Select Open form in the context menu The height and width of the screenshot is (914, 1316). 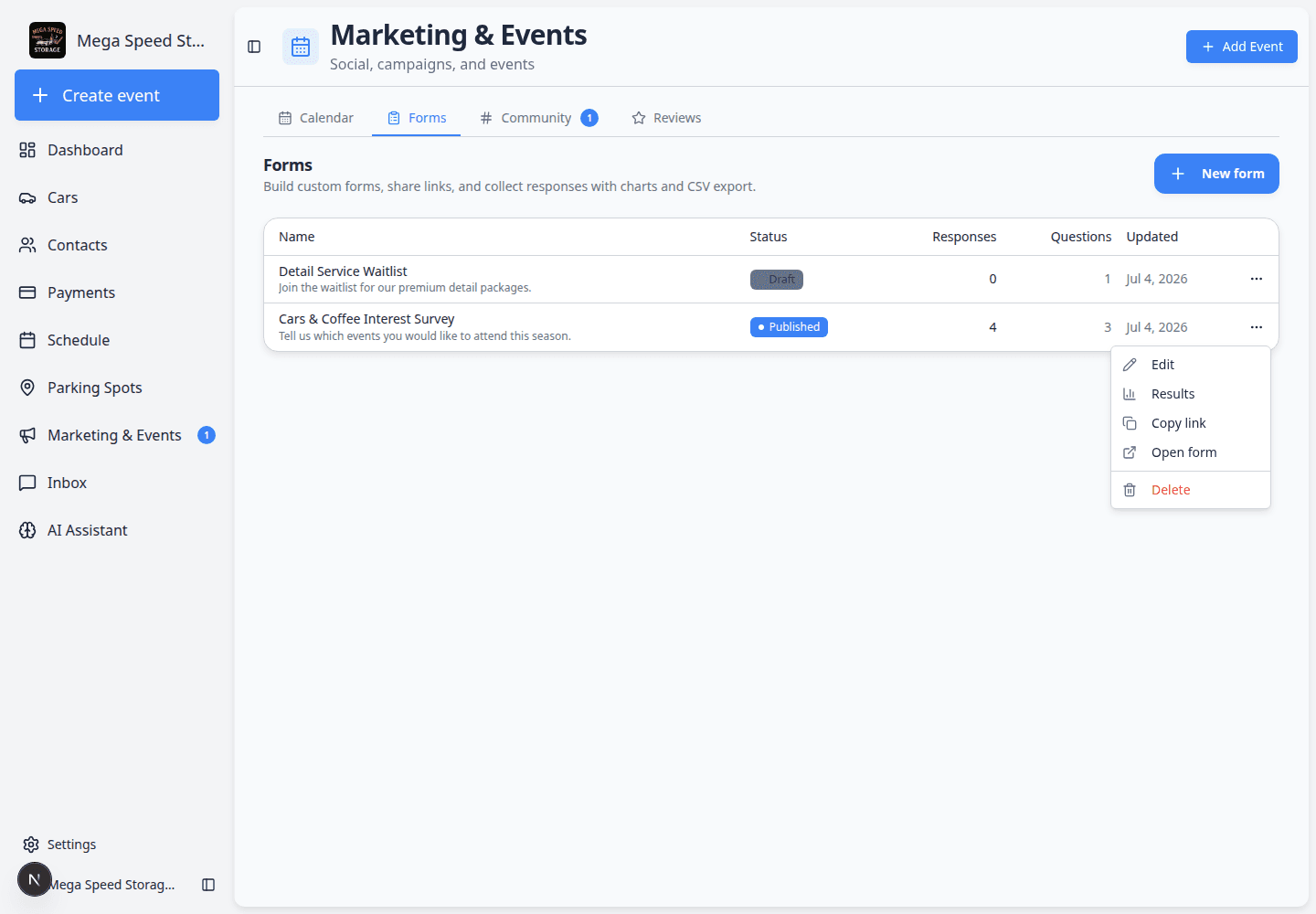pos(1191,452)
